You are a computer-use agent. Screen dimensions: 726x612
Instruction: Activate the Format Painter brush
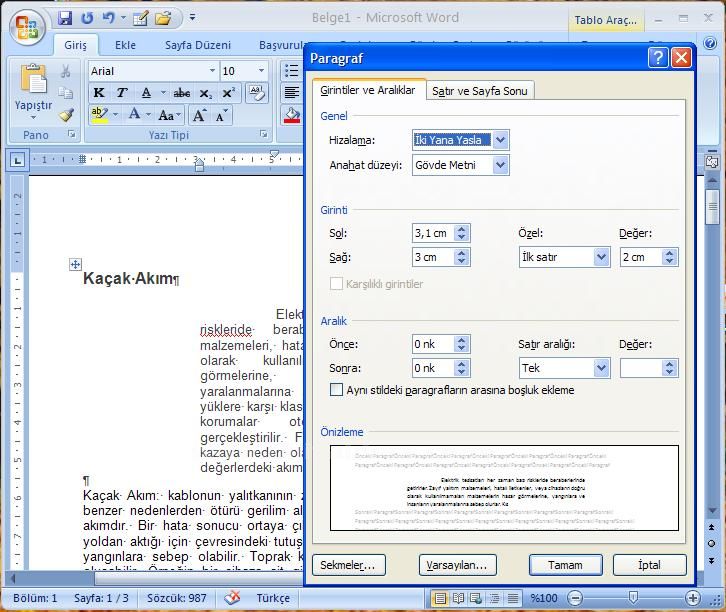click(x=66, y=115)
